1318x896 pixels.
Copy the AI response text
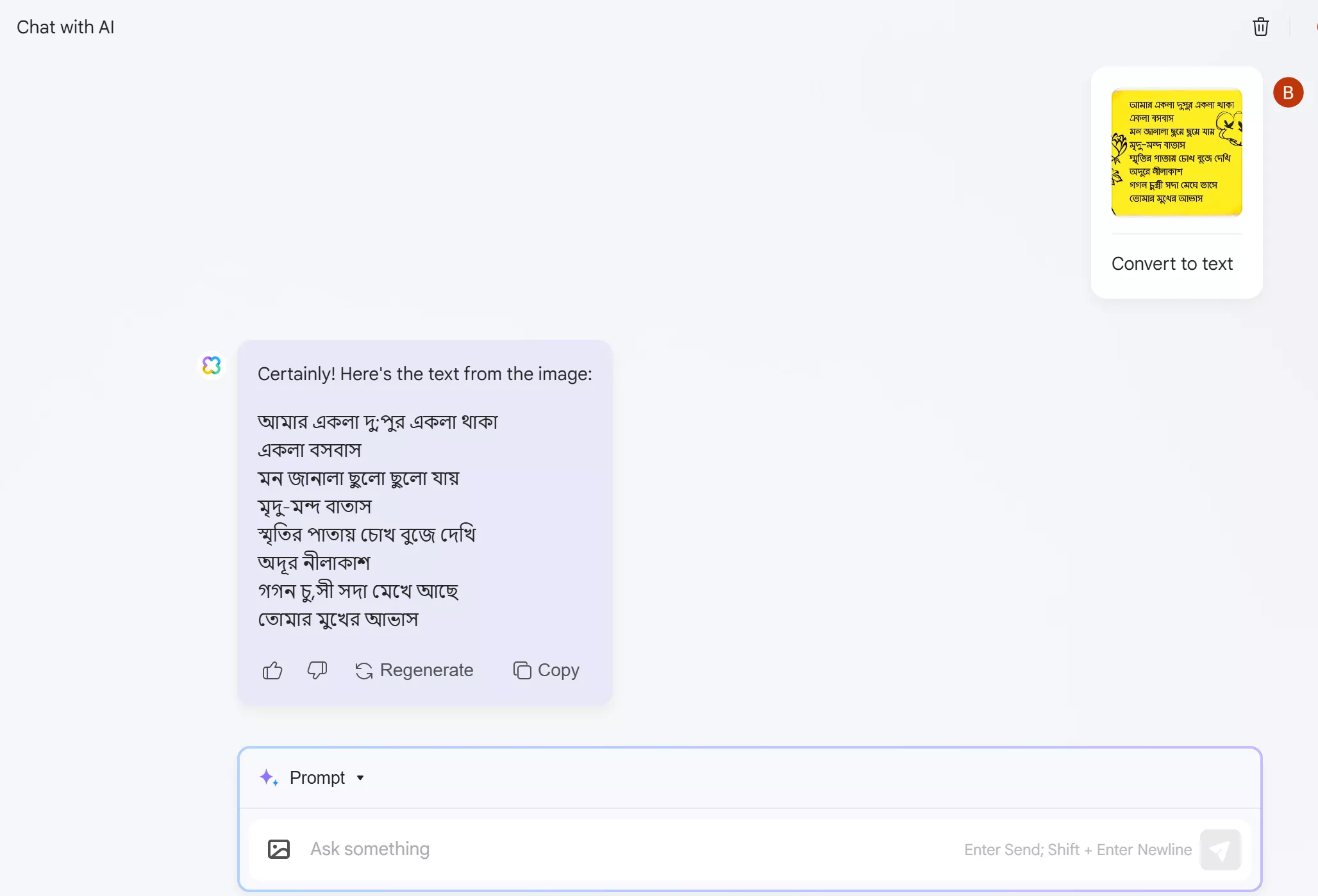click(547, 670)
